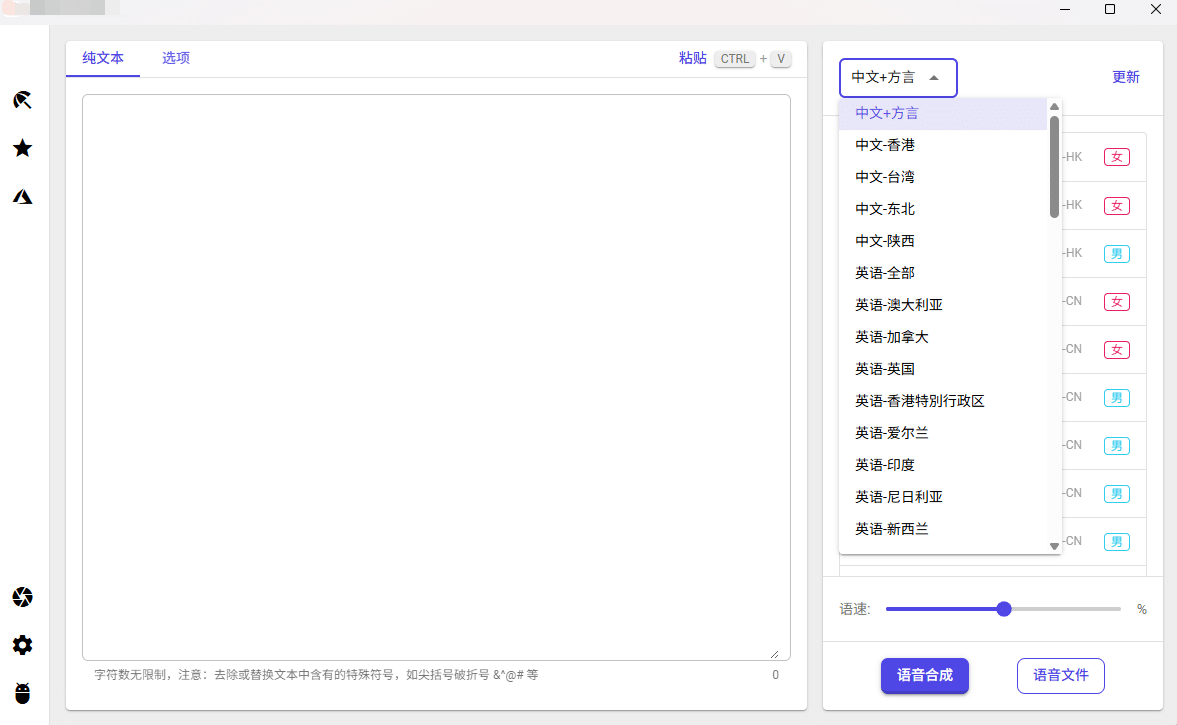
Task: Click the 男 tag on last visible CN voice
Action: point(1117,542)
